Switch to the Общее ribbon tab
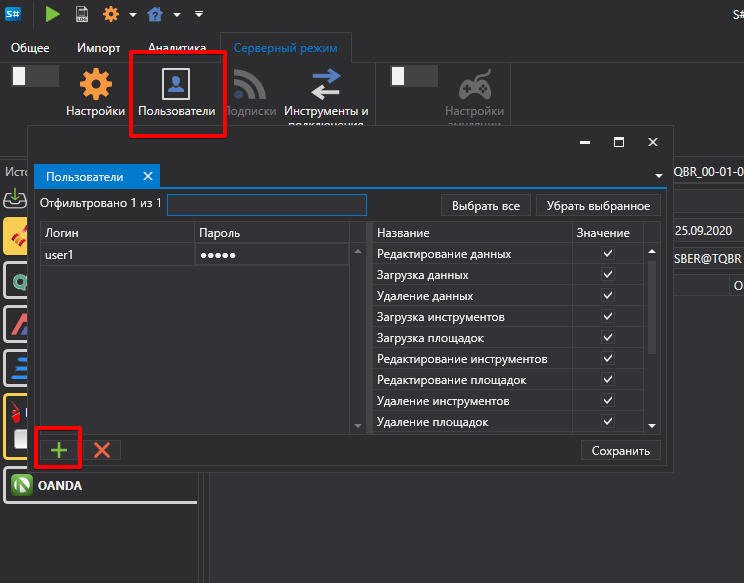Image resolution: width=744 pixels, height=583 pixels. point(30,48)
